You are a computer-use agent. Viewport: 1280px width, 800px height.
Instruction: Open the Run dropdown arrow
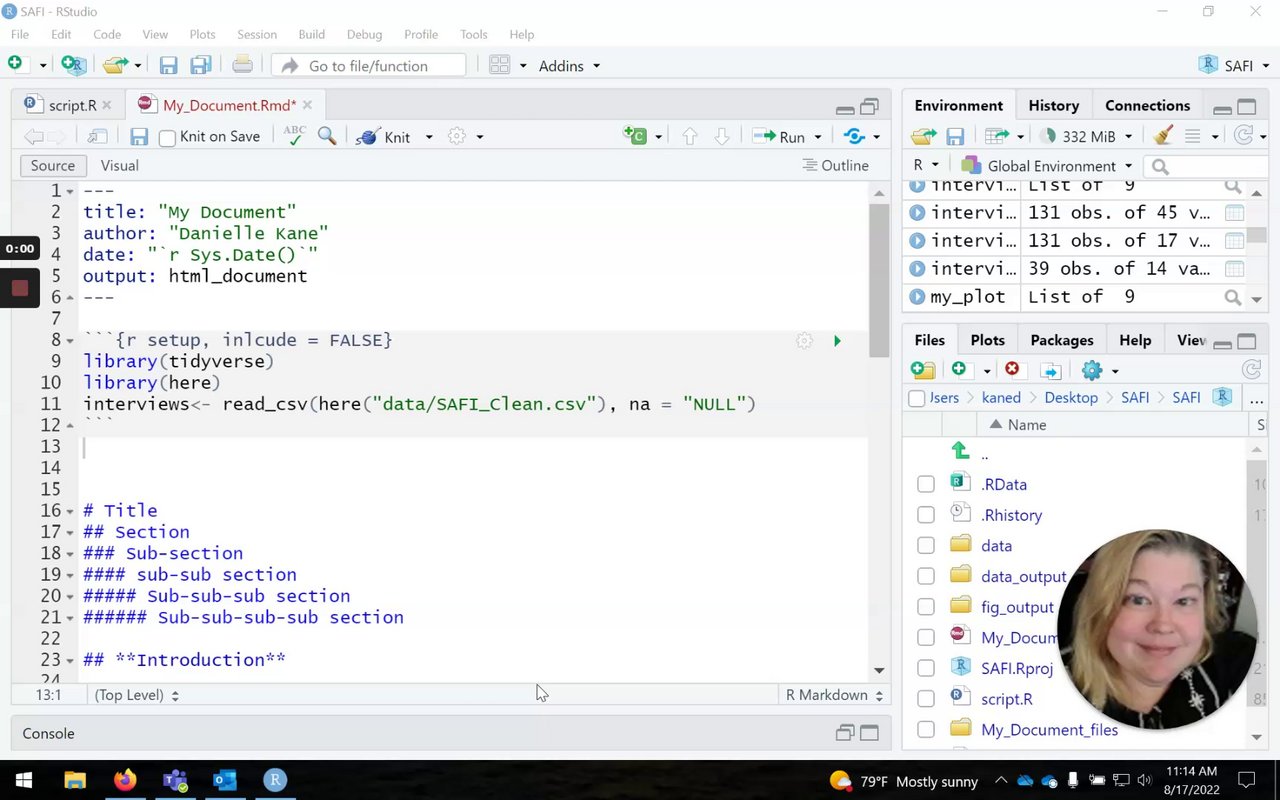[x=818, y=137]
